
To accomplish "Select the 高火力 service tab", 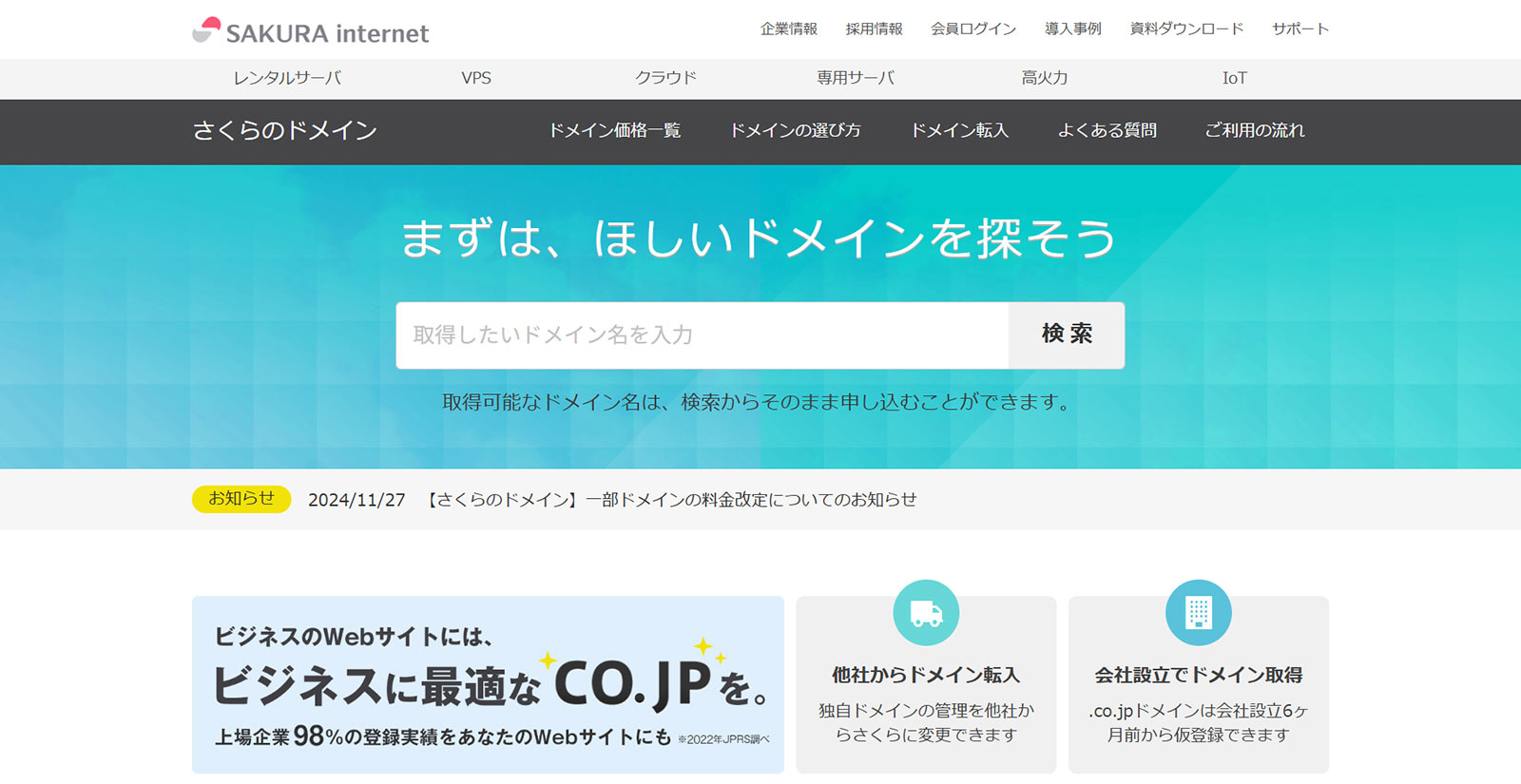I will [1045, 78].
